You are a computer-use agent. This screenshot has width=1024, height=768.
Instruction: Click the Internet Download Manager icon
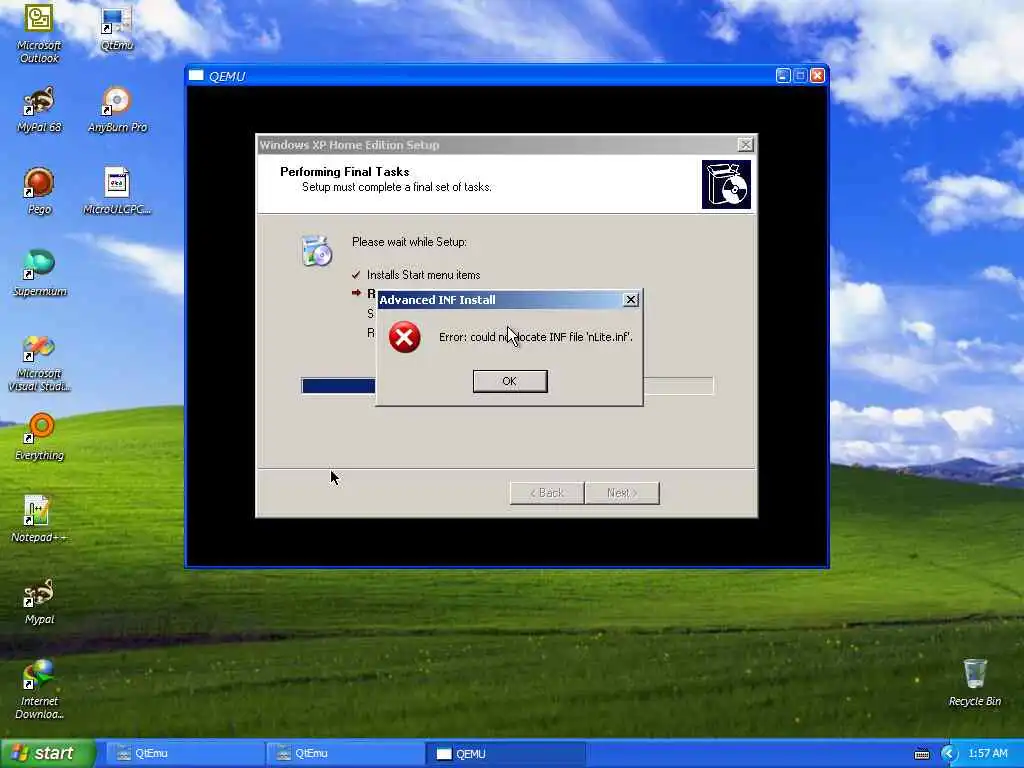click(x=39, y=690)
